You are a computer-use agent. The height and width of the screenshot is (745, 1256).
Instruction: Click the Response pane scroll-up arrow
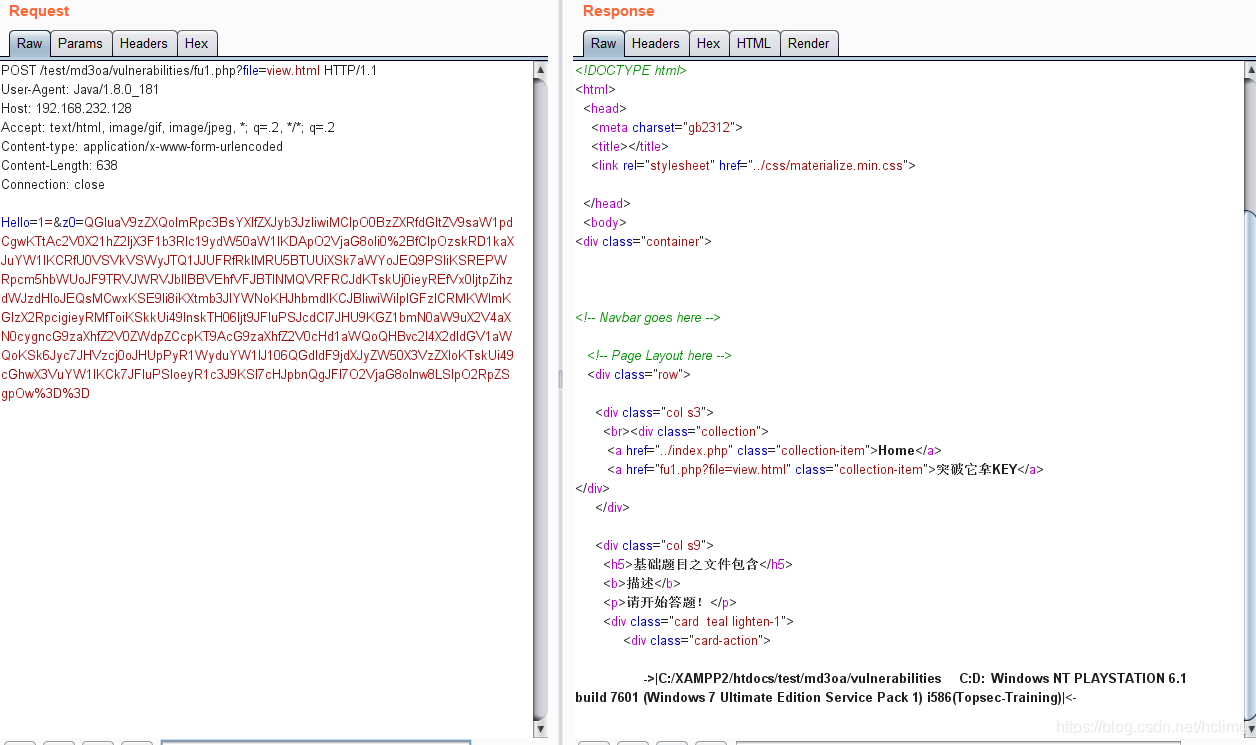click(1250, 70)
